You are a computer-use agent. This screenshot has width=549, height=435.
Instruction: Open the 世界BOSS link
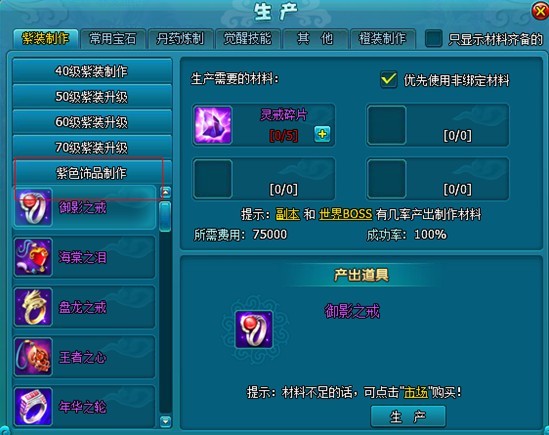345,214
